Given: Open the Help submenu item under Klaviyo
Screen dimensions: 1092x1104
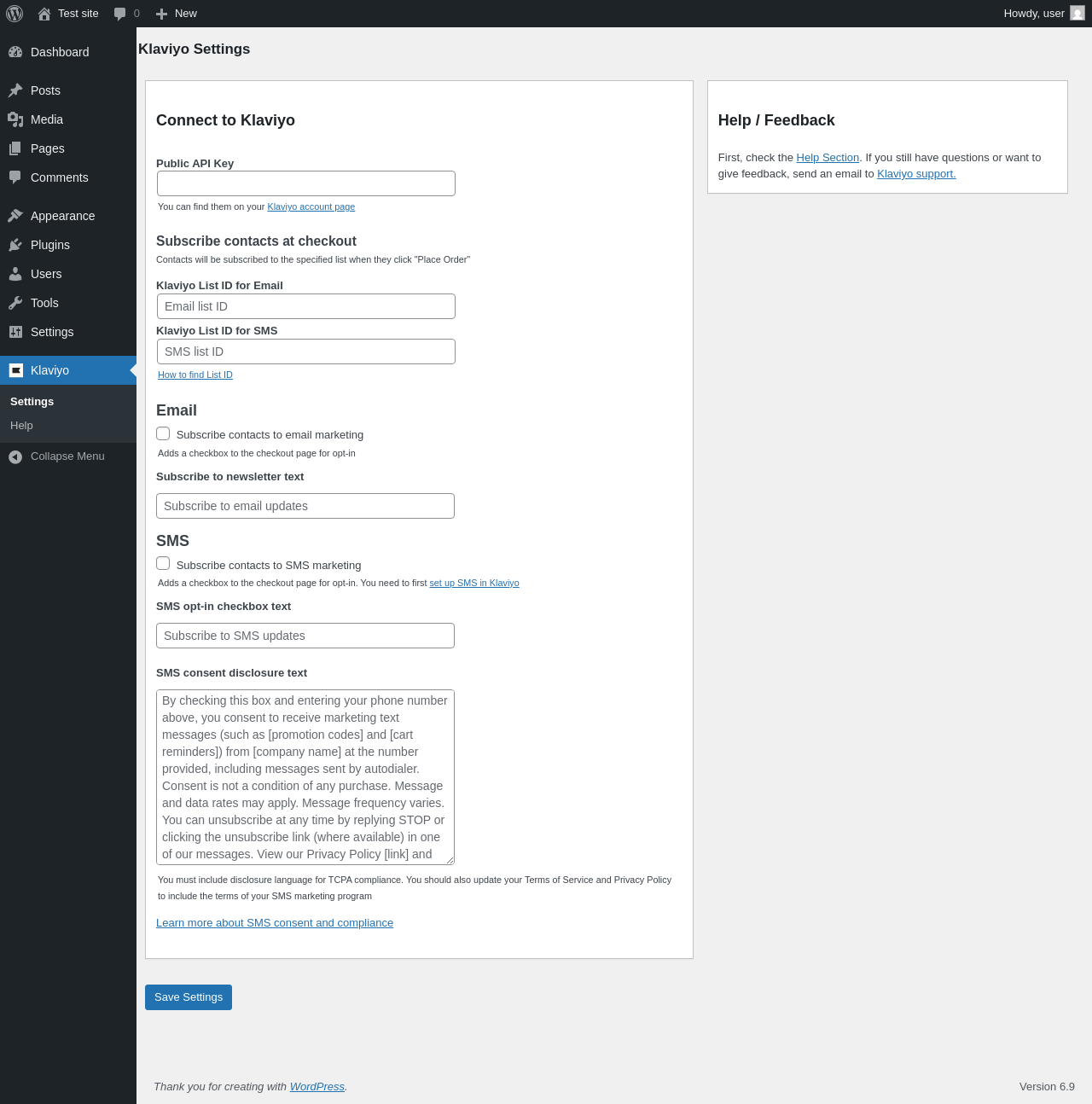Looking at the screenshot, I should tap(21, 426).
